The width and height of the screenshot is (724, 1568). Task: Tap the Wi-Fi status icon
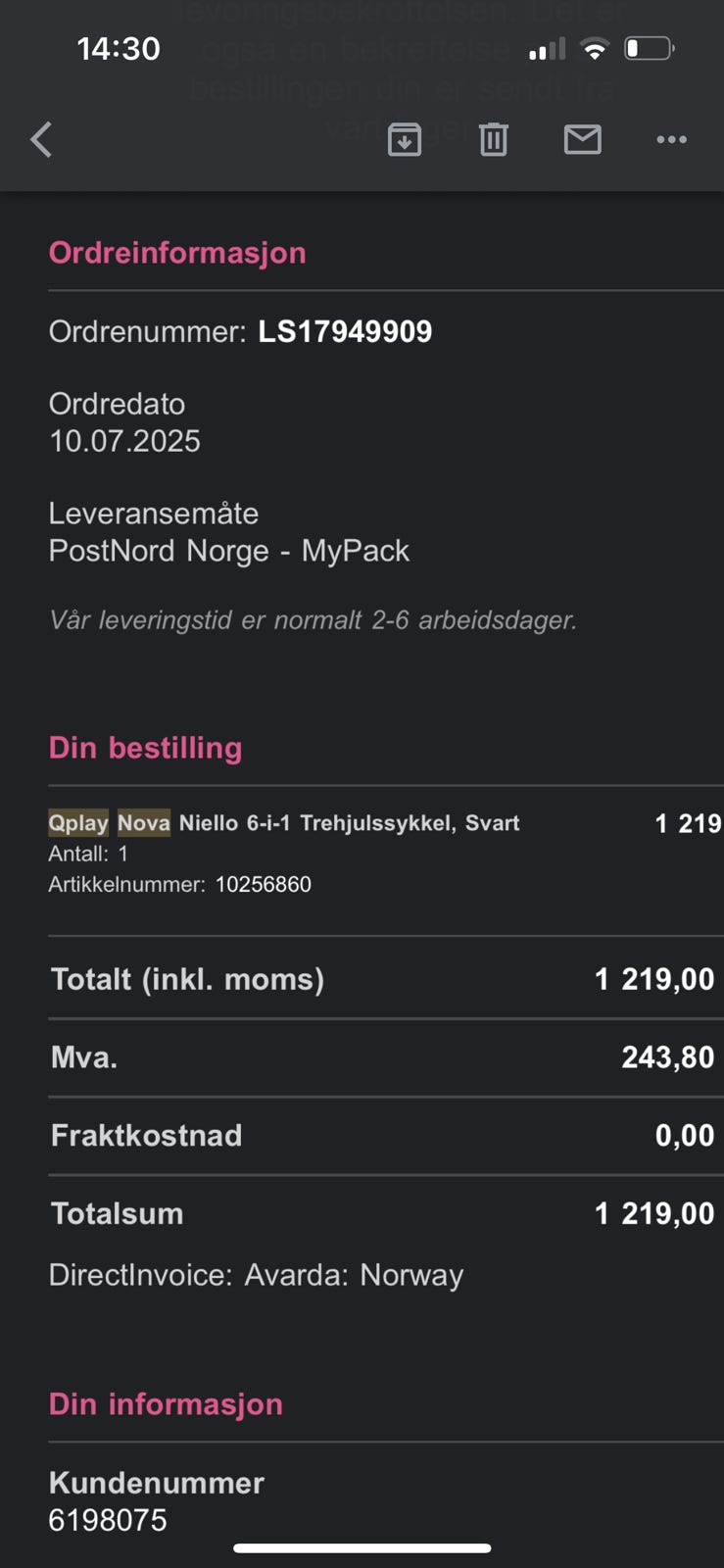(594, 49)
